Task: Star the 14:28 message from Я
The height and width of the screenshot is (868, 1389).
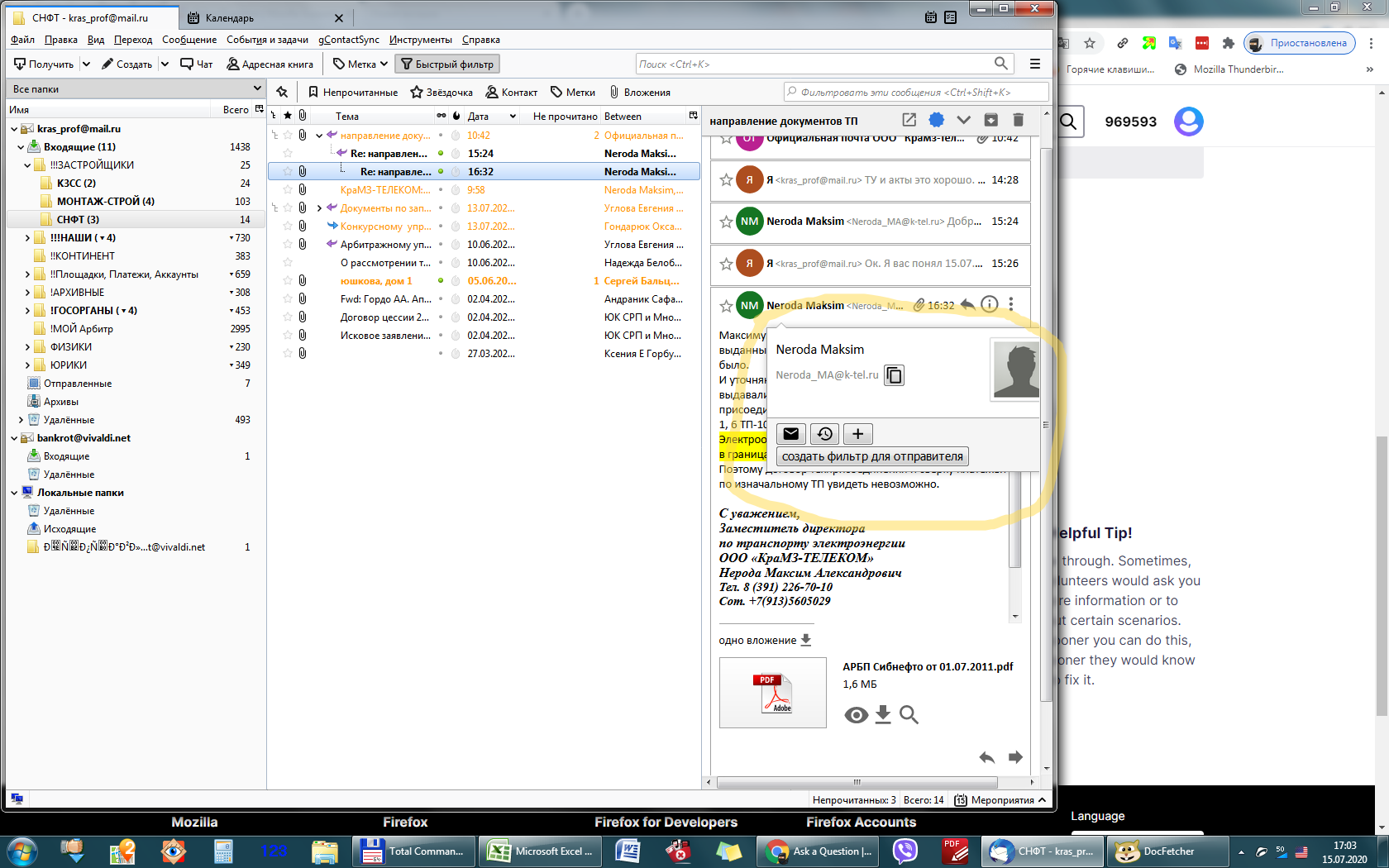Action: [726, 179]
